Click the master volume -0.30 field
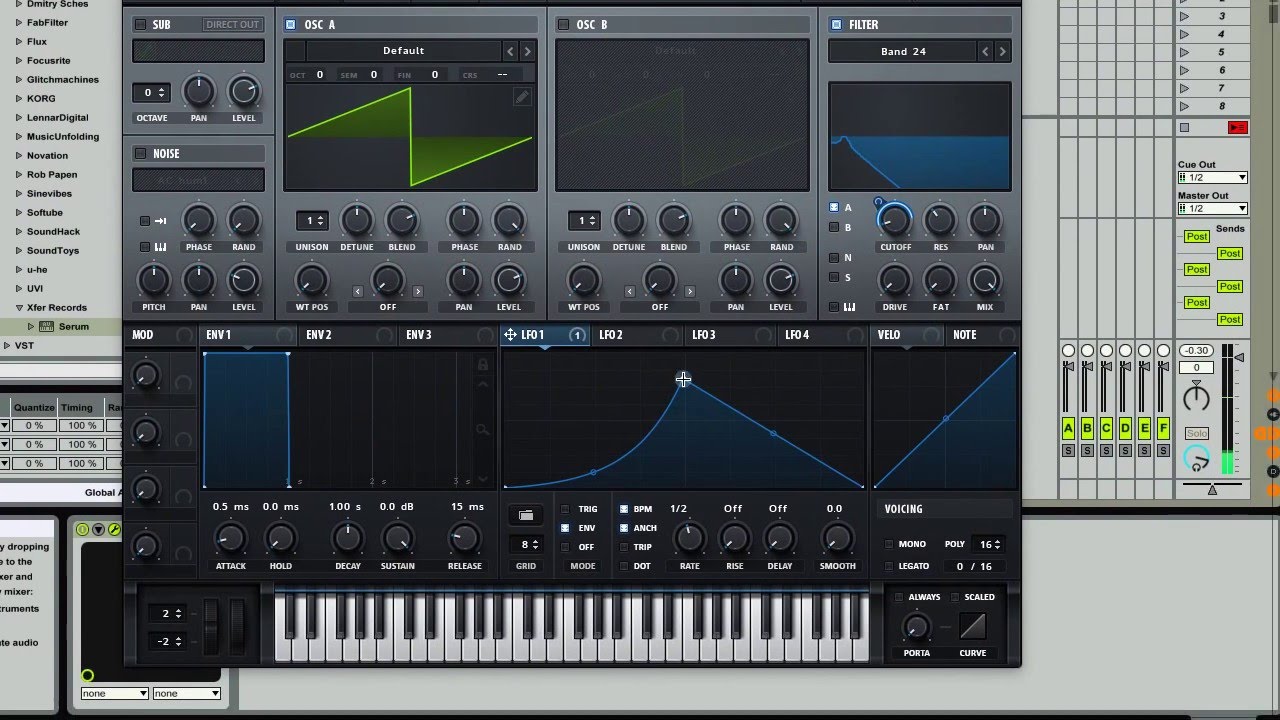Viewport: 1280px width, 720px height. pos(1196,351)
